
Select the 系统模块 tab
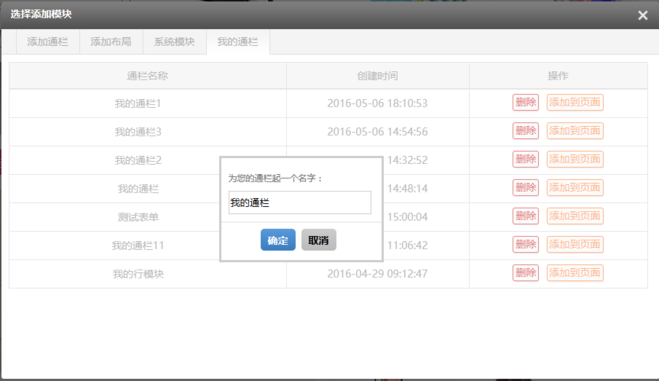pyautogui.click(x=174, y=42)
